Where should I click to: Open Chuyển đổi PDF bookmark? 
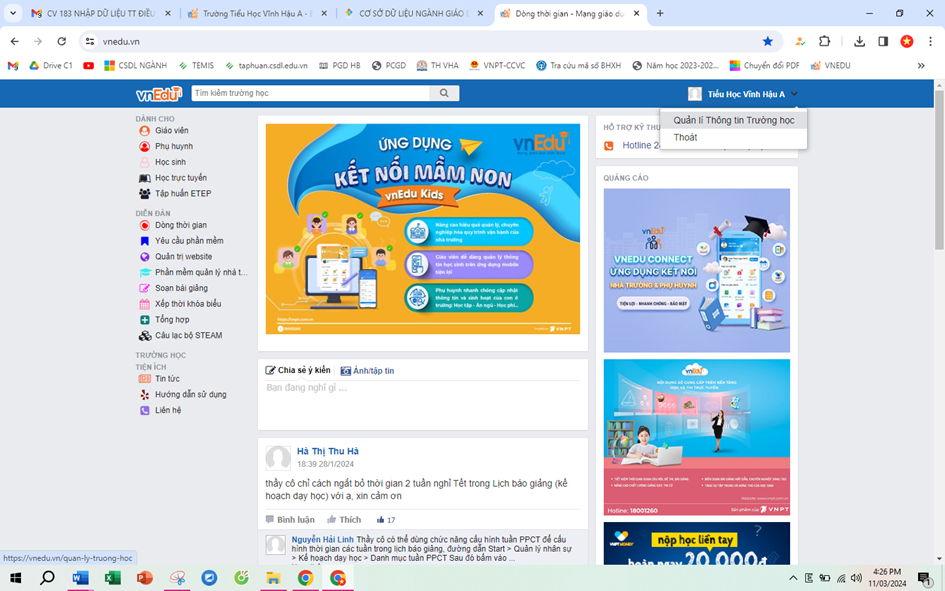click(765, 66)
